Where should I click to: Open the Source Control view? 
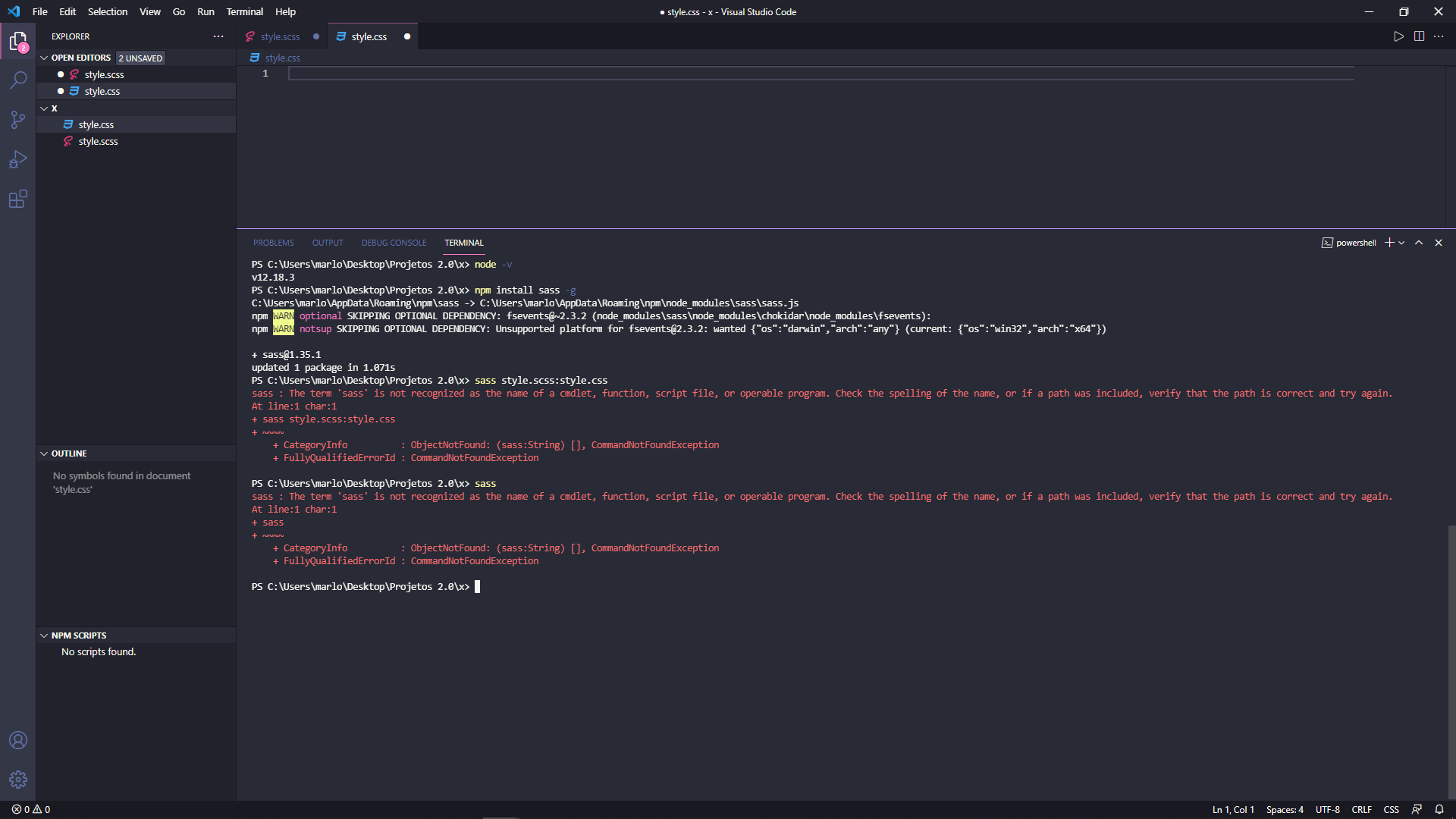18,120
